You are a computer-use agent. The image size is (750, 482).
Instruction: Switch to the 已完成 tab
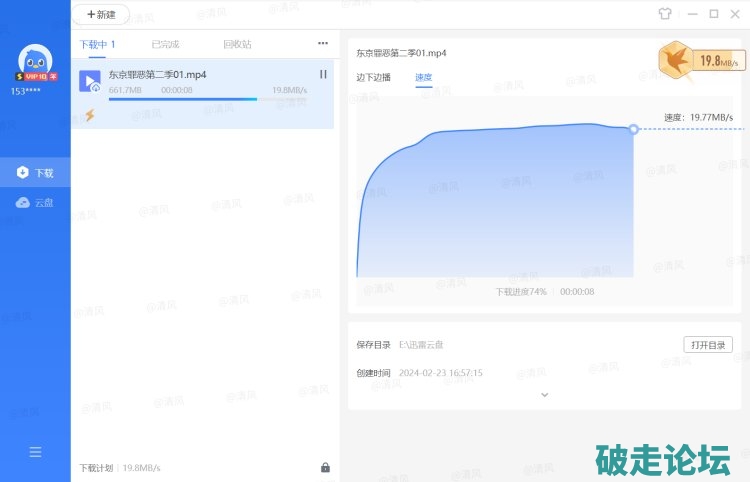tap(165, 44)
